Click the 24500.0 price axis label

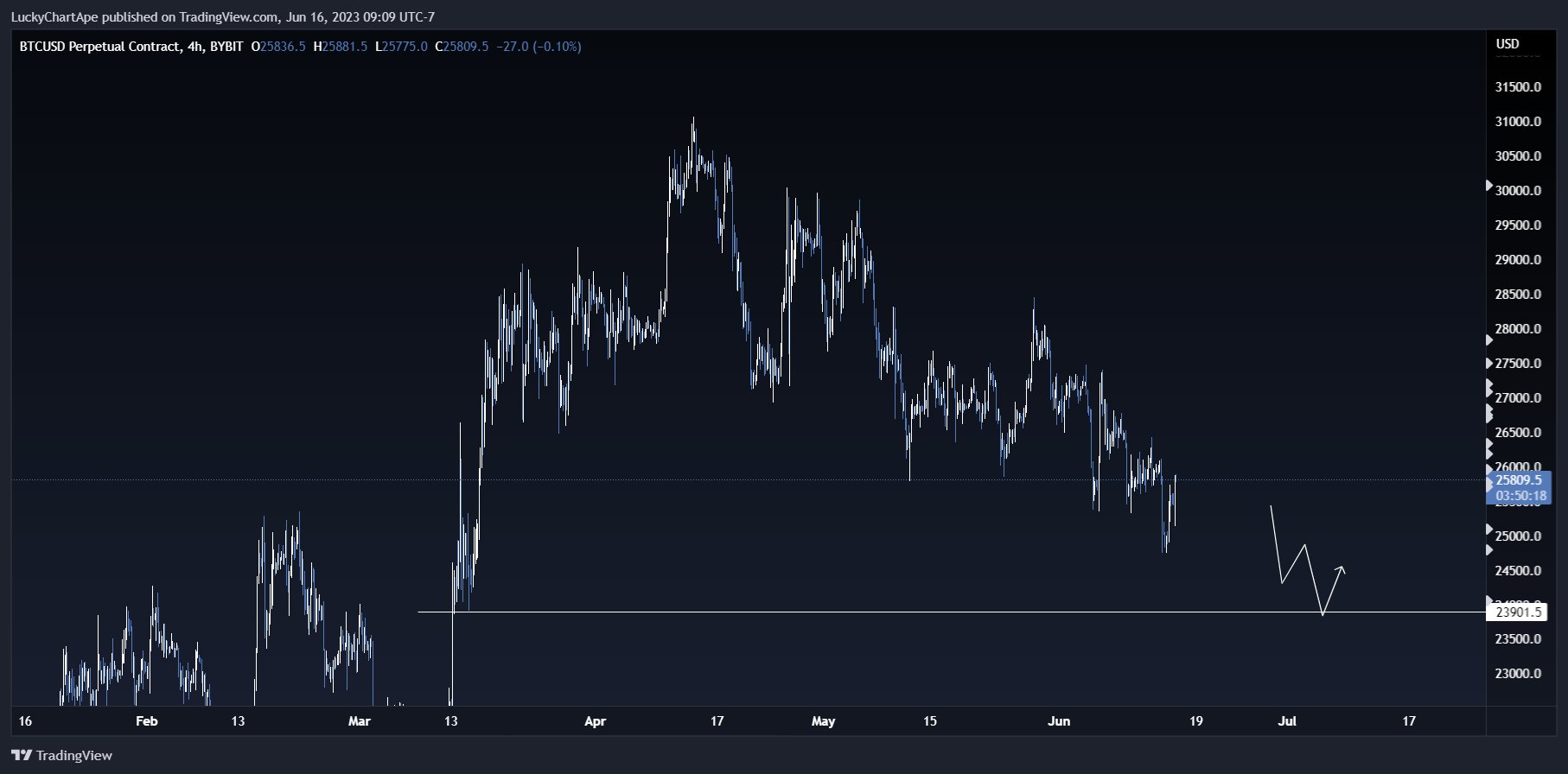(1518, 571)
